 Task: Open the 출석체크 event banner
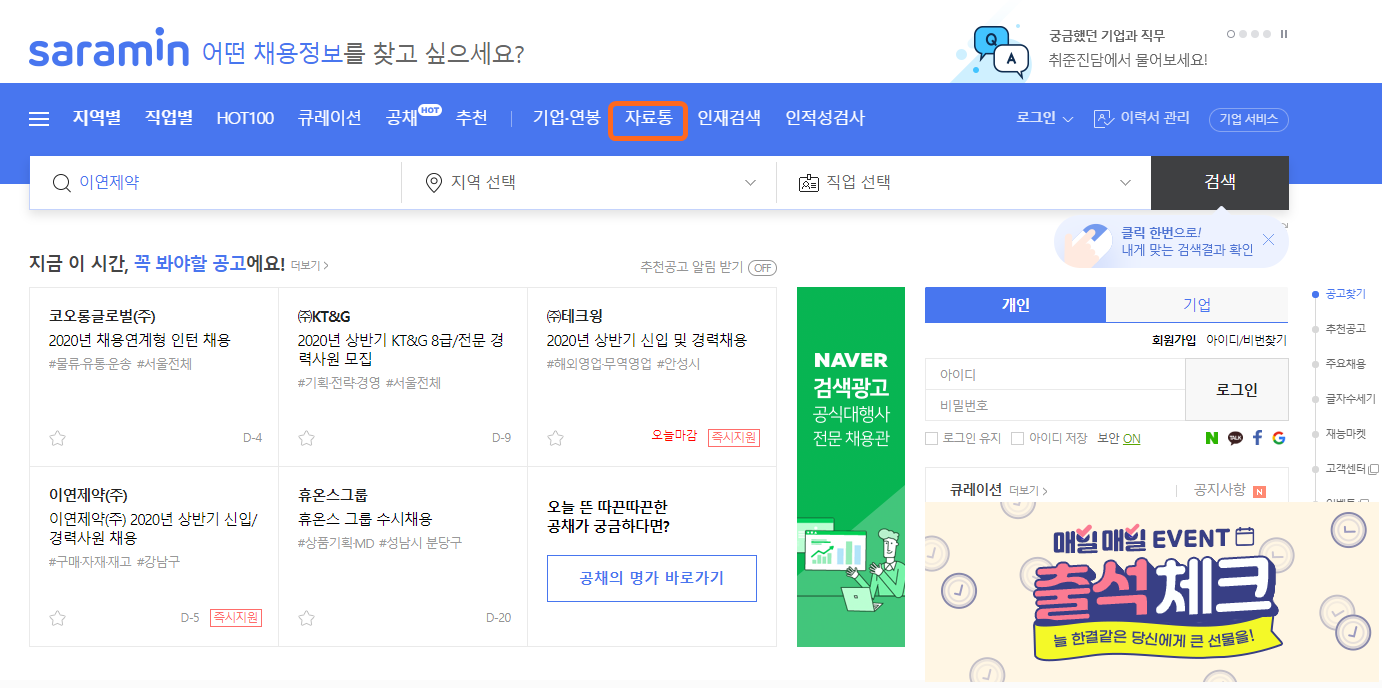(1153, 592)
